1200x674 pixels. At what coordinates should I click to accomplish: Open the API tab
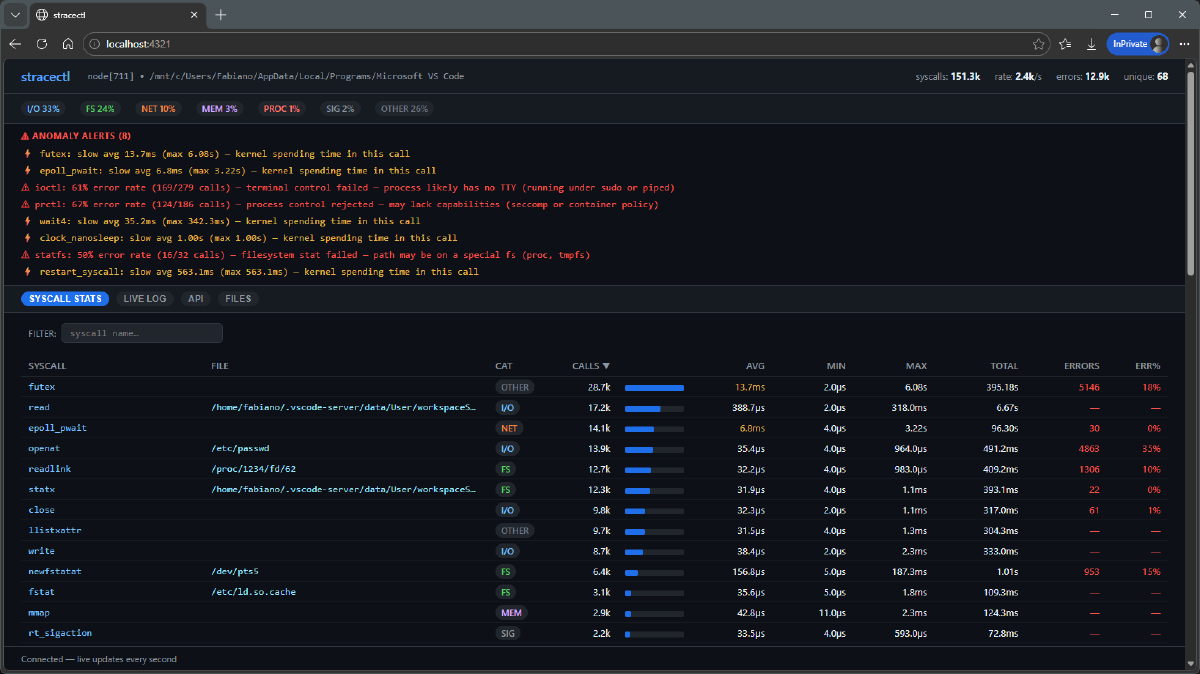(196, 298)
